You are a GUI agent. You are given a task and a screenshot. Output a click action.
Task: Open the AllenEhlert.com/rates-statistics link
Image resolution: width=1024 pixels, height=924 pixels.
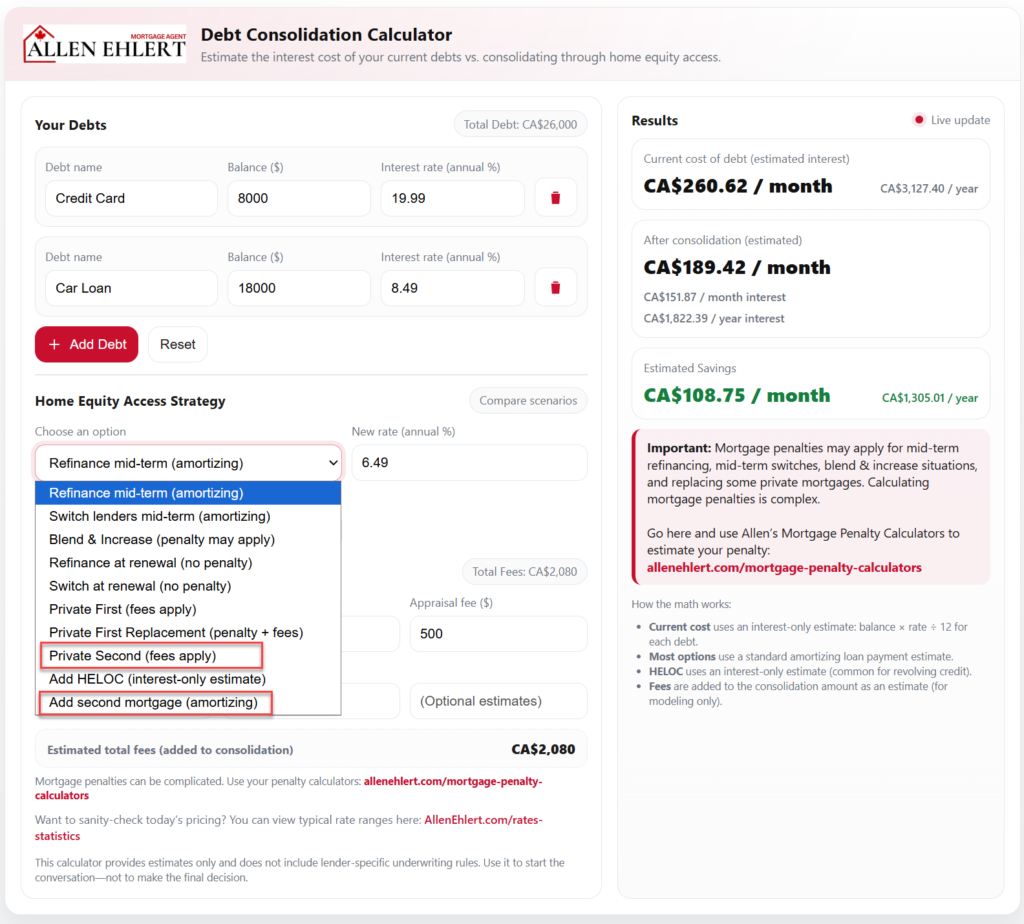(x=483, y=821)
